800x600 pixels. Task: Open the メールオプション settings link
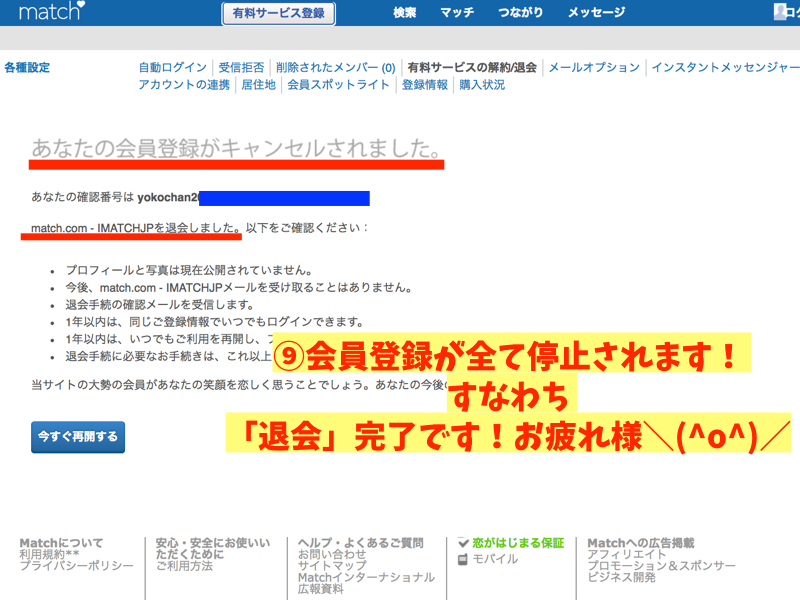[x=594, y=67]
